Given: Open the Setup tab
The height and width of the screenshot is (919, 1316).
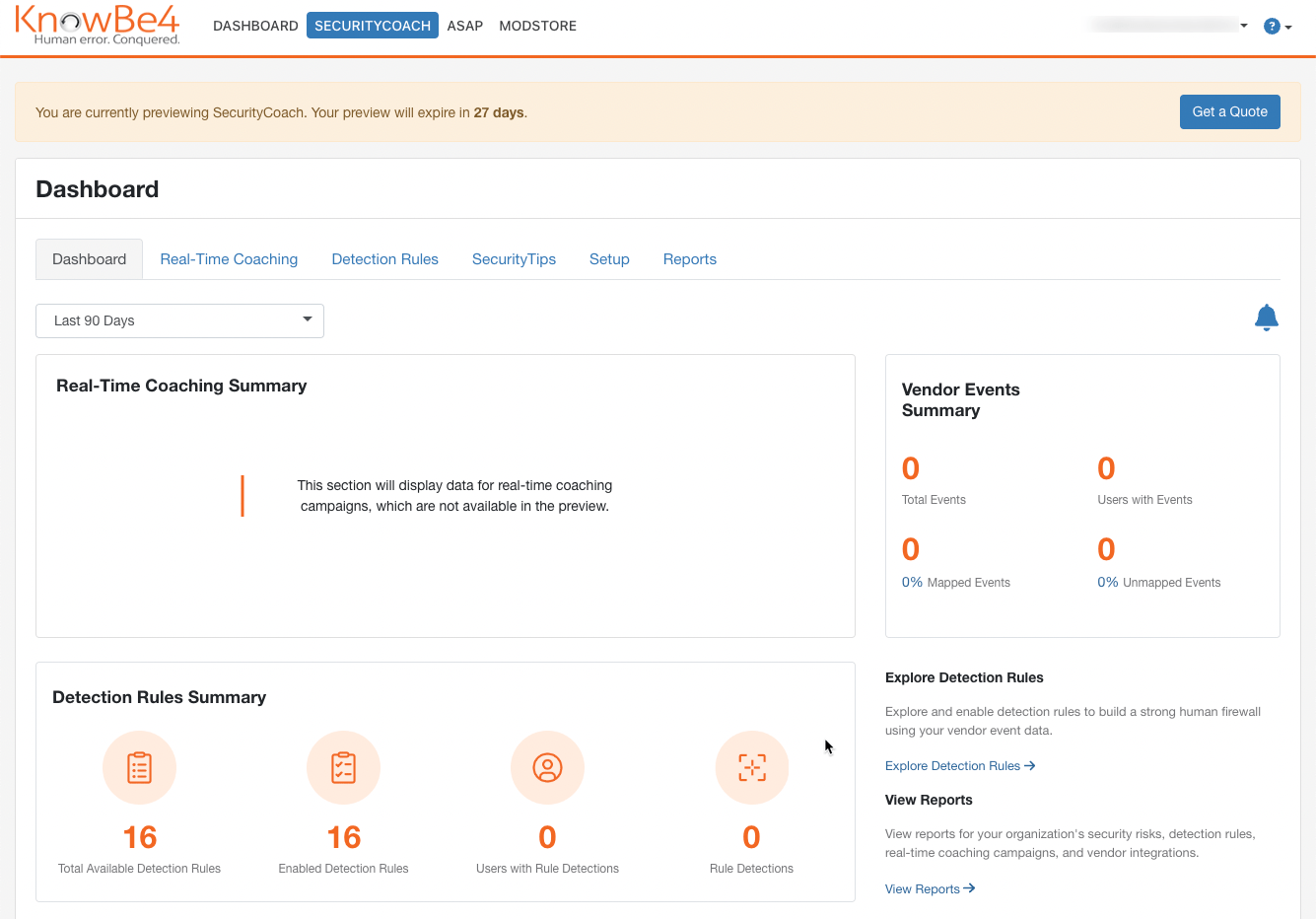Looking at the screenshot, I should pyautogui.click(x=609, y=259).
